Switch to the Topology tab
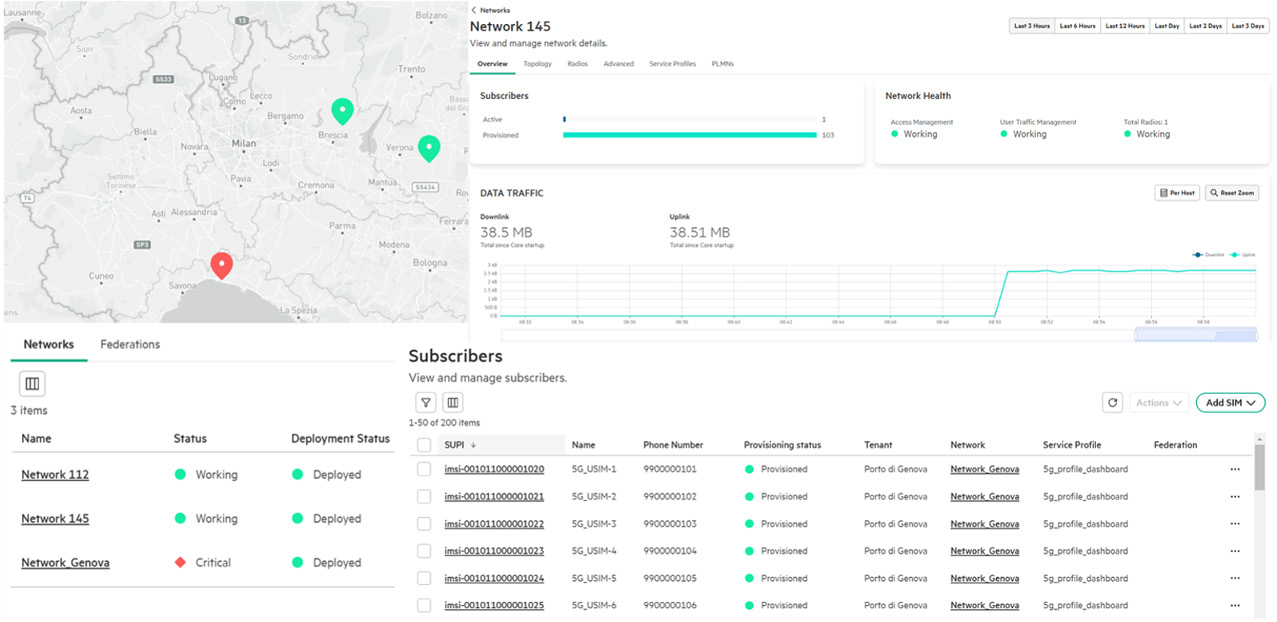The height and width of the screenshot is (622, 1277). [537, 64]
